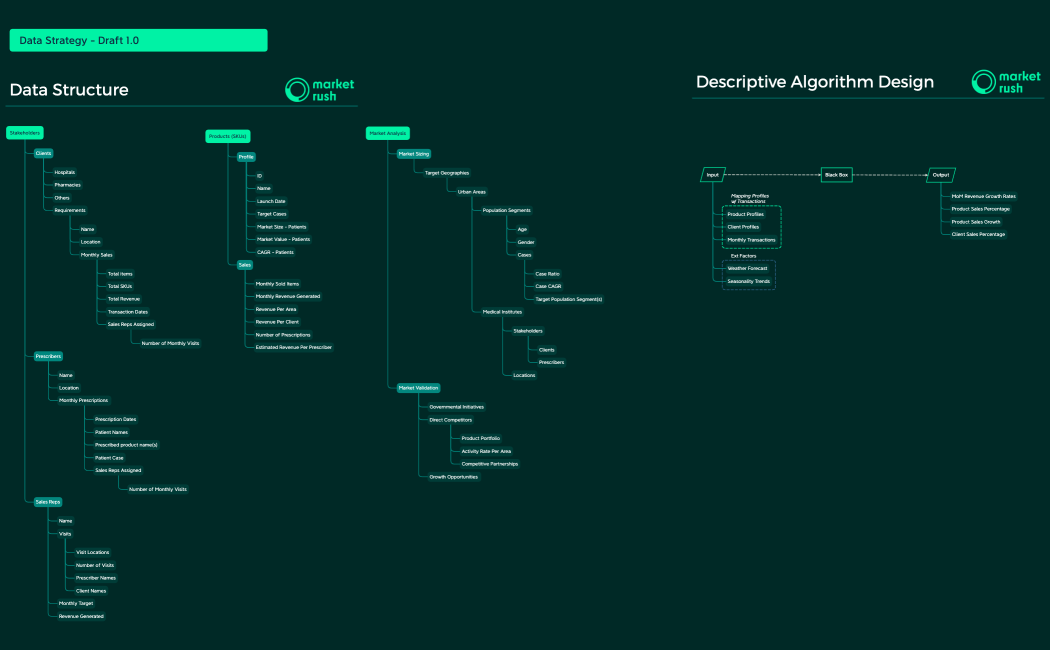
Task: Collapse the Medical Institutes branch
Action: tap(502, 311)
